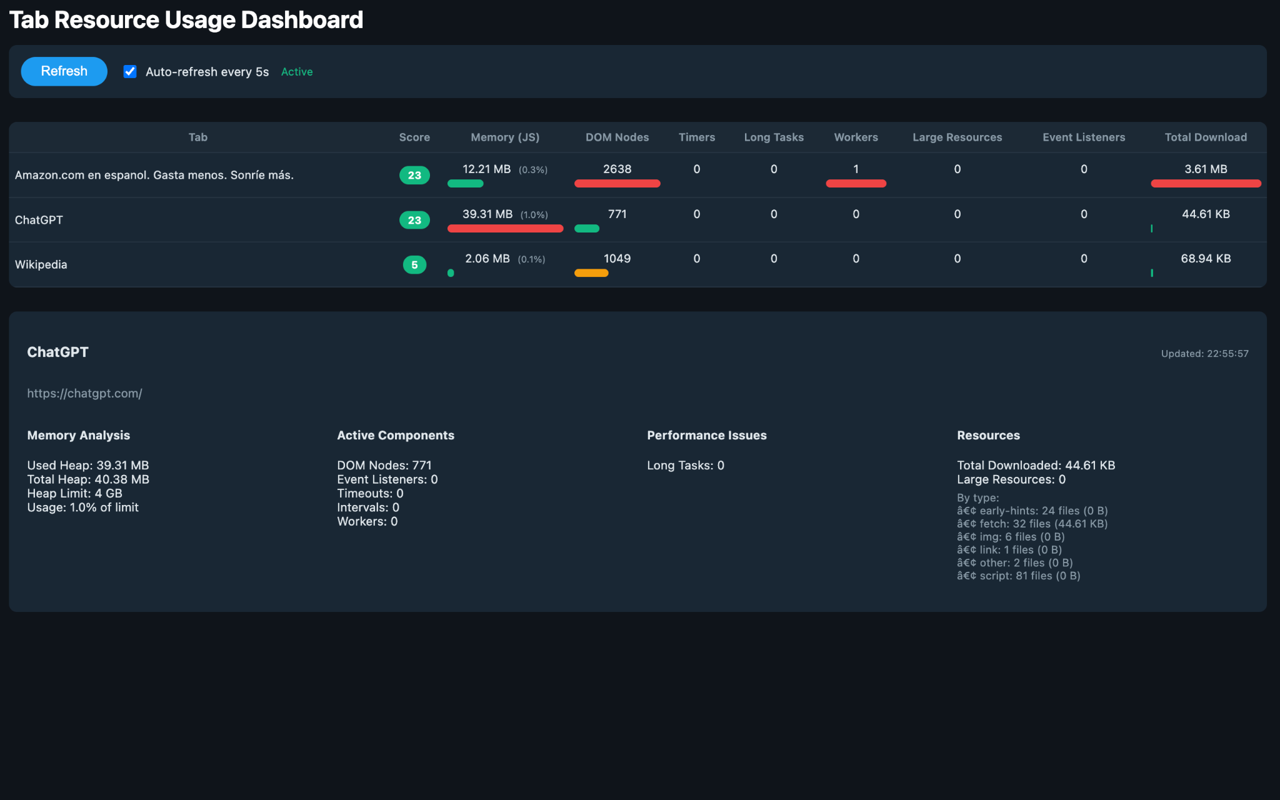The height and width of the screenshot is (800, 1280).
Task: Select the ChatGPT row in the table
Action: (638, 220)
